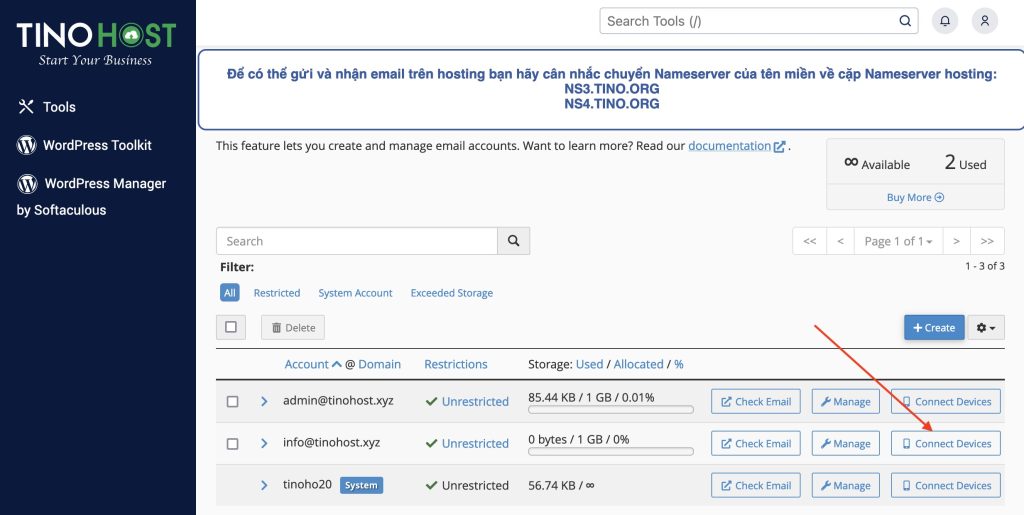
Task: Click the Delete button
Action: pos(293,328)
